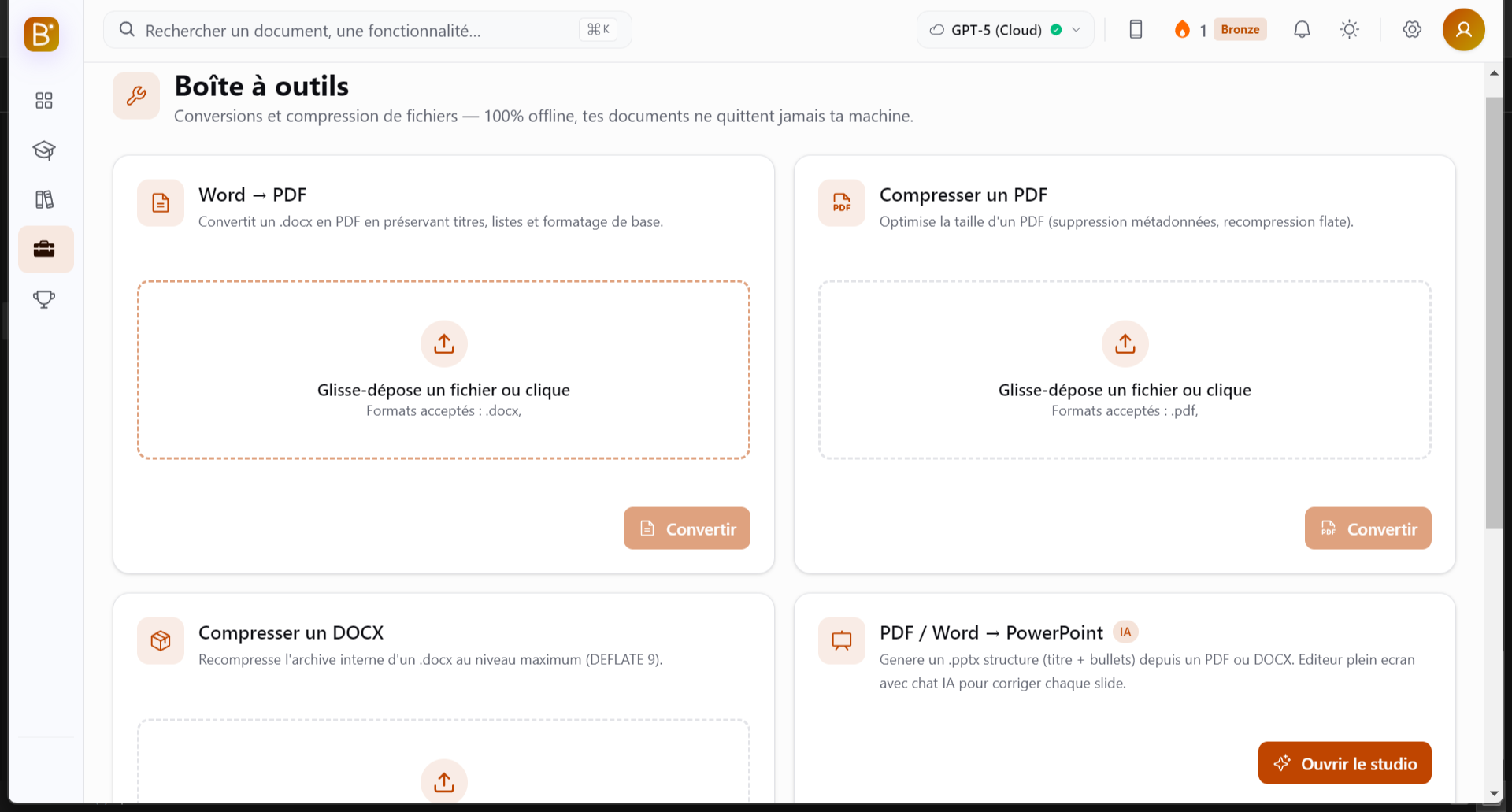This screenshot has width=1512, height=812.
Task: Click Convertir in Word → PDF card
Action: pyautogui.click(x=687, y=528)
